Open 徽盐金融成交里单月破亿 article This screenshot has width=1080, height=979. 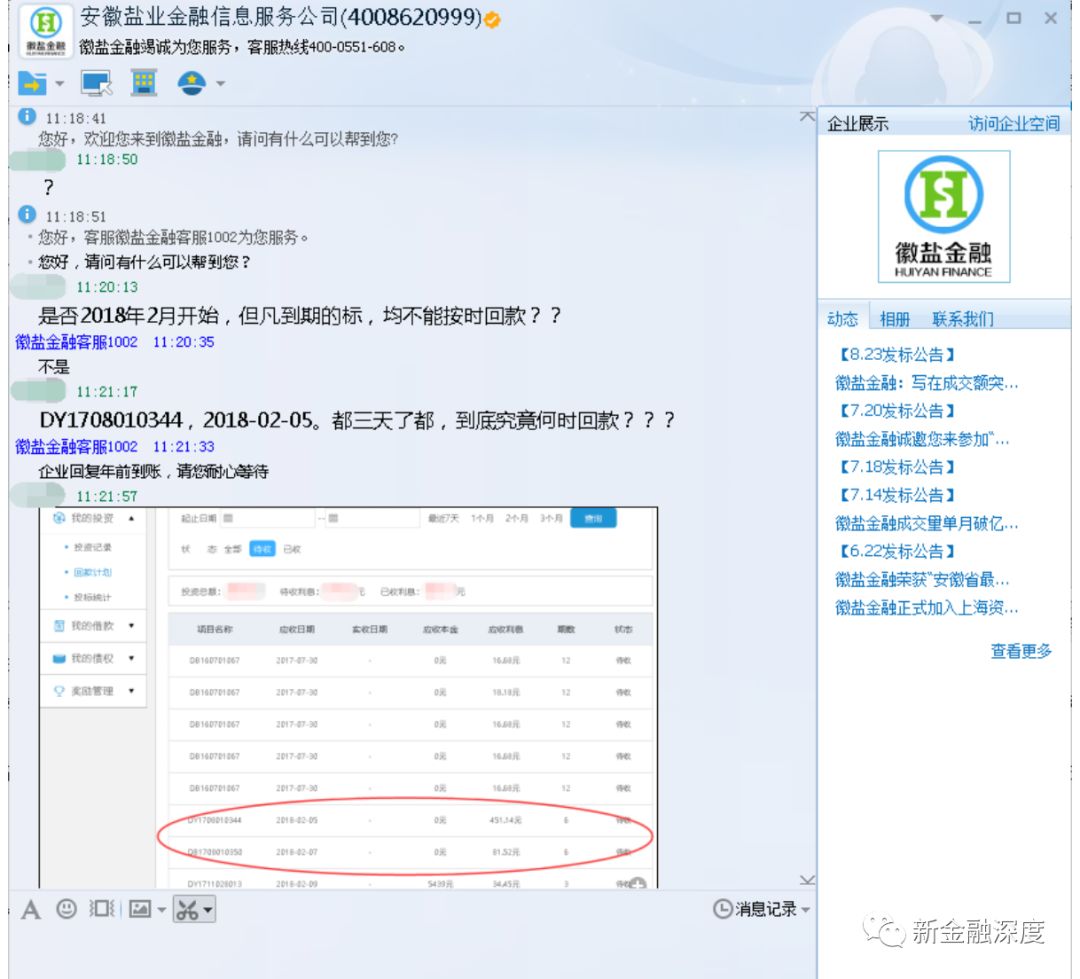coord(926,524)
